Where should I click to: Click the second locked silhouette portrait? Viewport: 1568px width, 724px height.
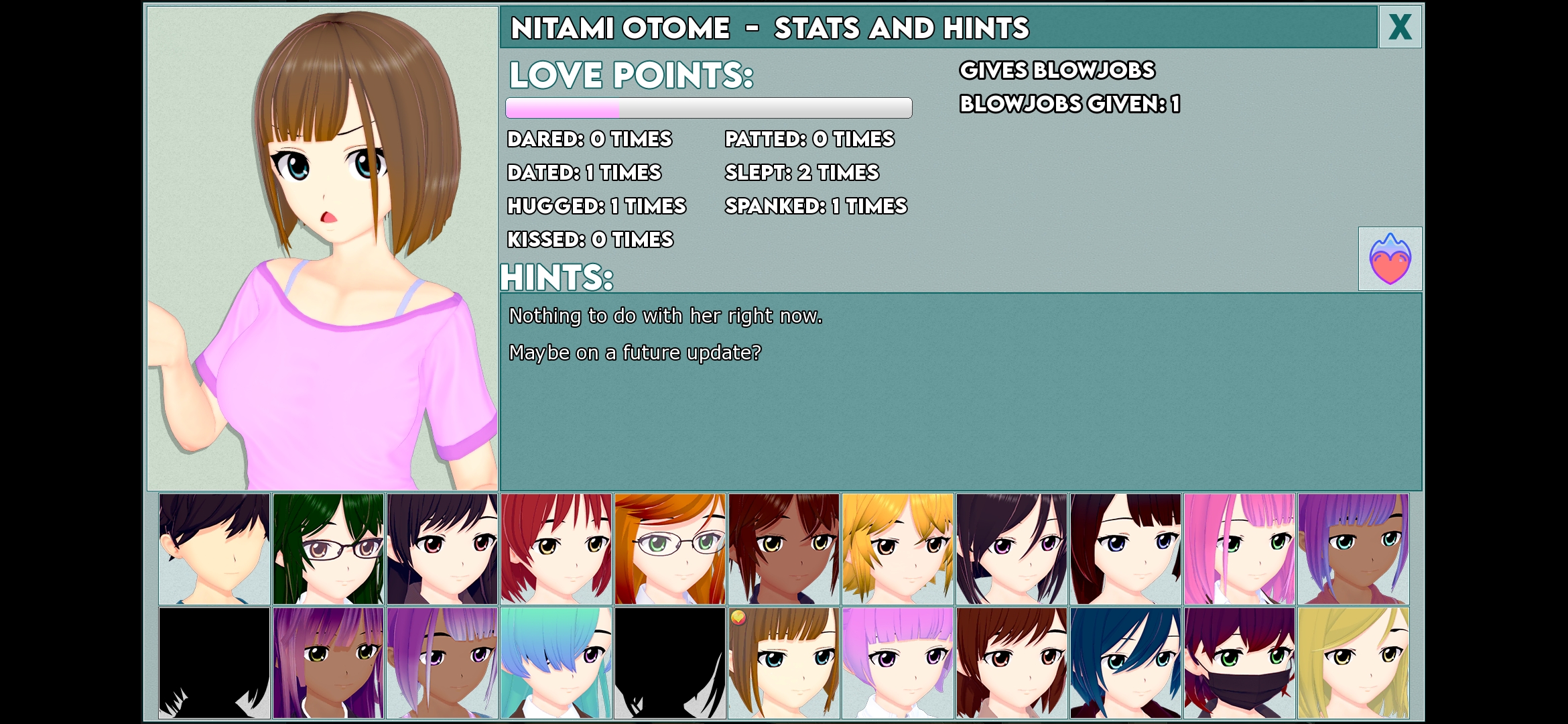pyautogui.click(x=670, y=663)
